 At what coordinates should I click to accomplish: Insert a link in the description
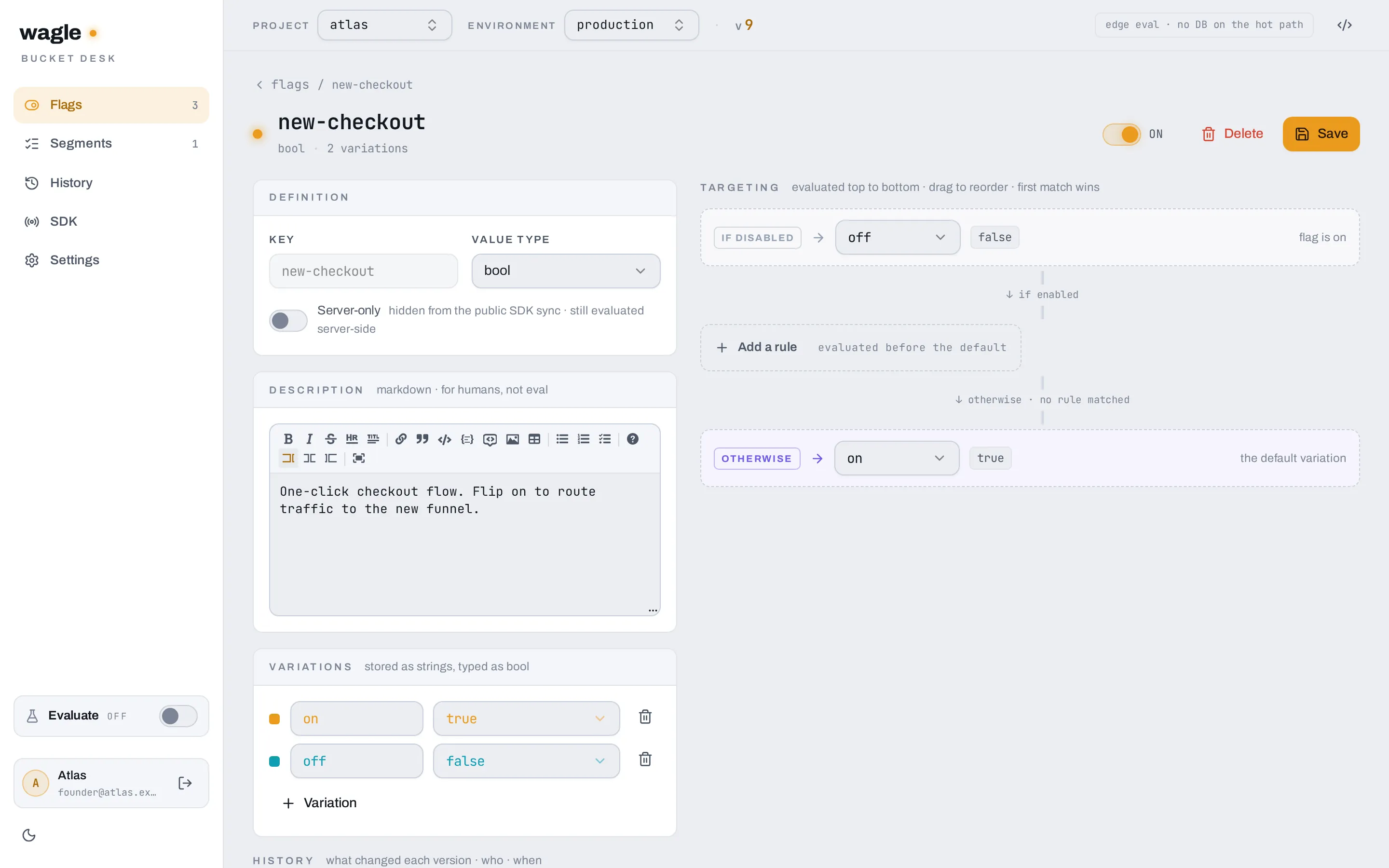(x=401, y=439)
